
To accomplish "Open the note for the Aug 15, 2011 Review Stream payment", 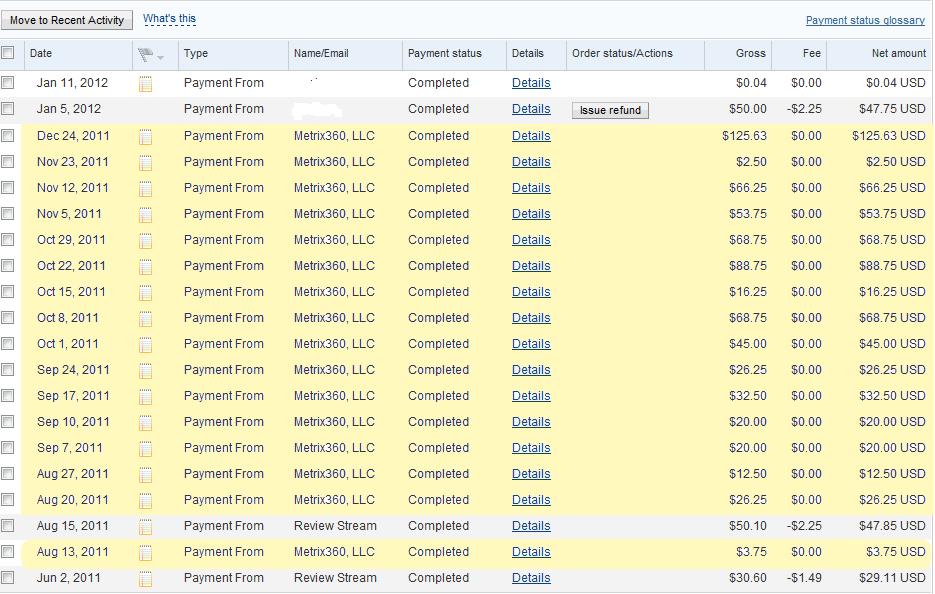I will point(146,525).
